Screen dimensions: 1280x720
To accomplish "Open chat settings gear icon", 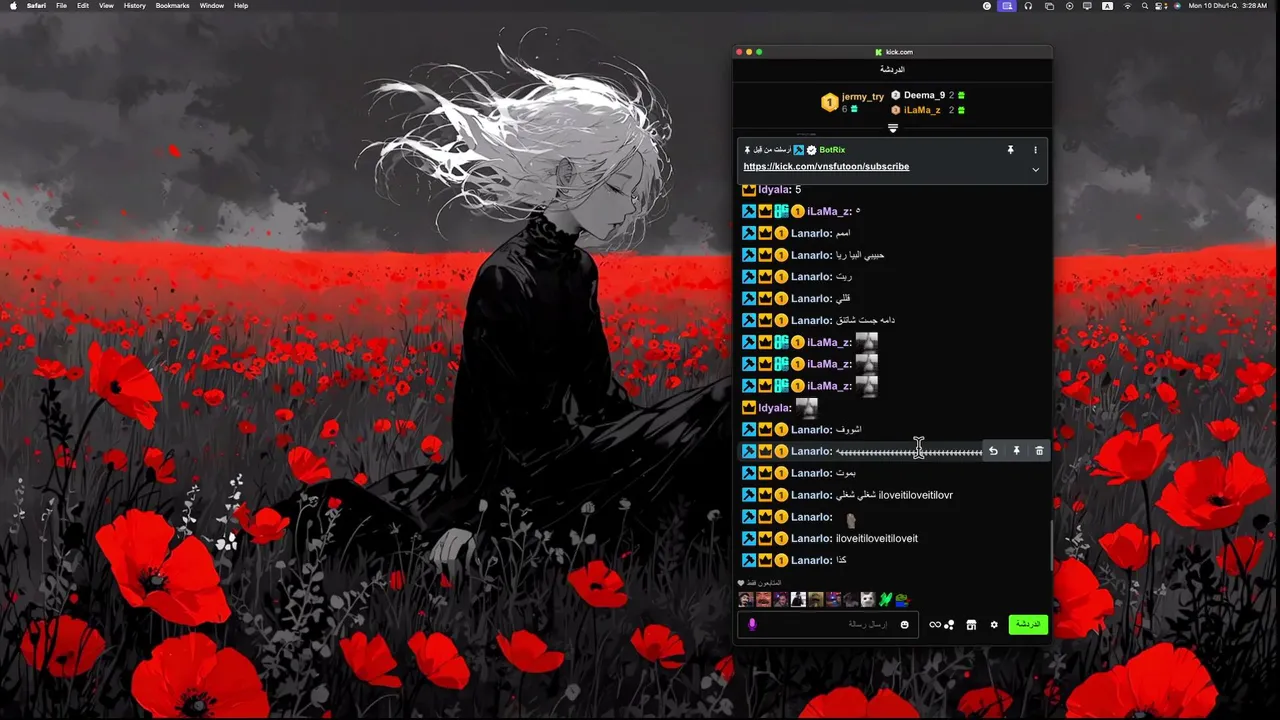I will tap(994, 625).
